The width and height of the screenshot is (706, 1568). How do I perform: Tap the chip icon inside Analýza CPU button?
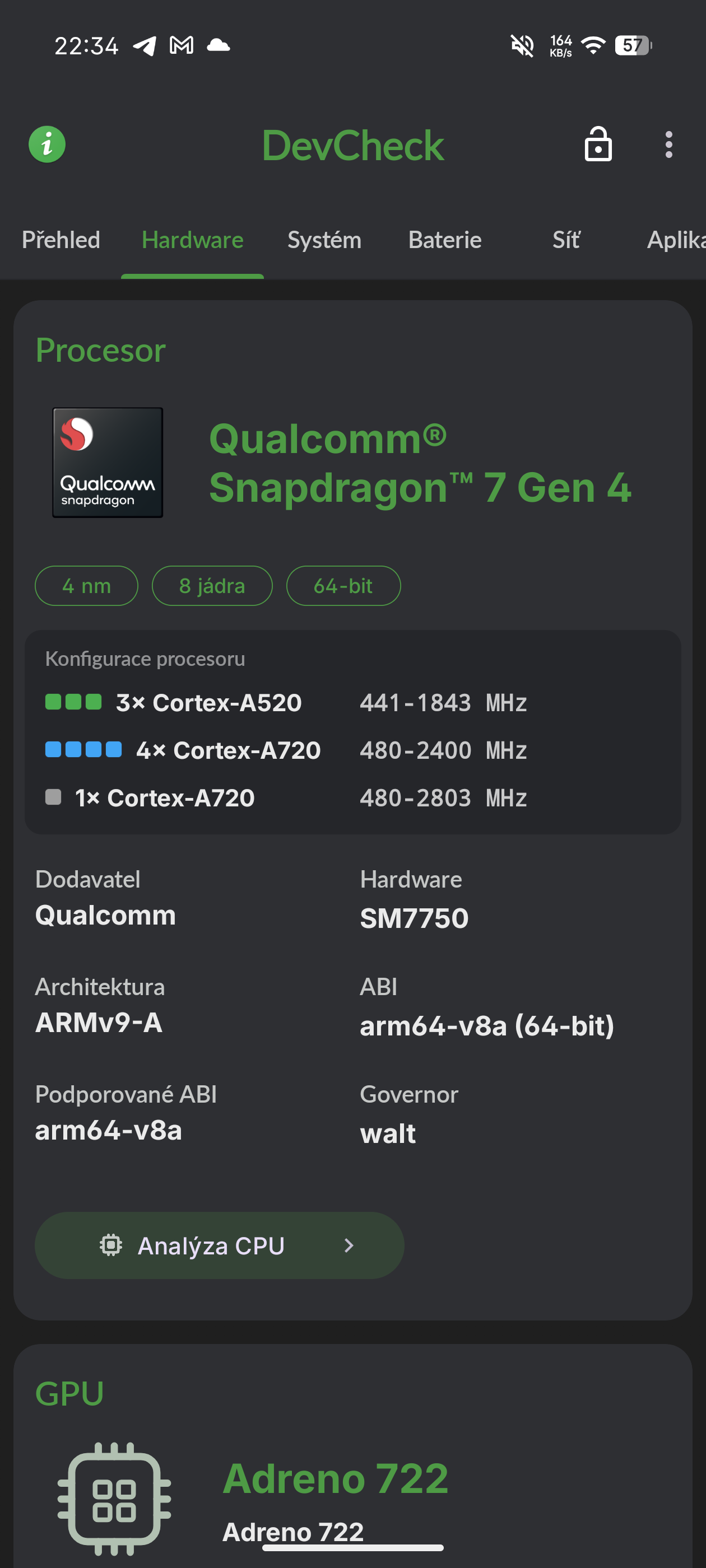112,1245
